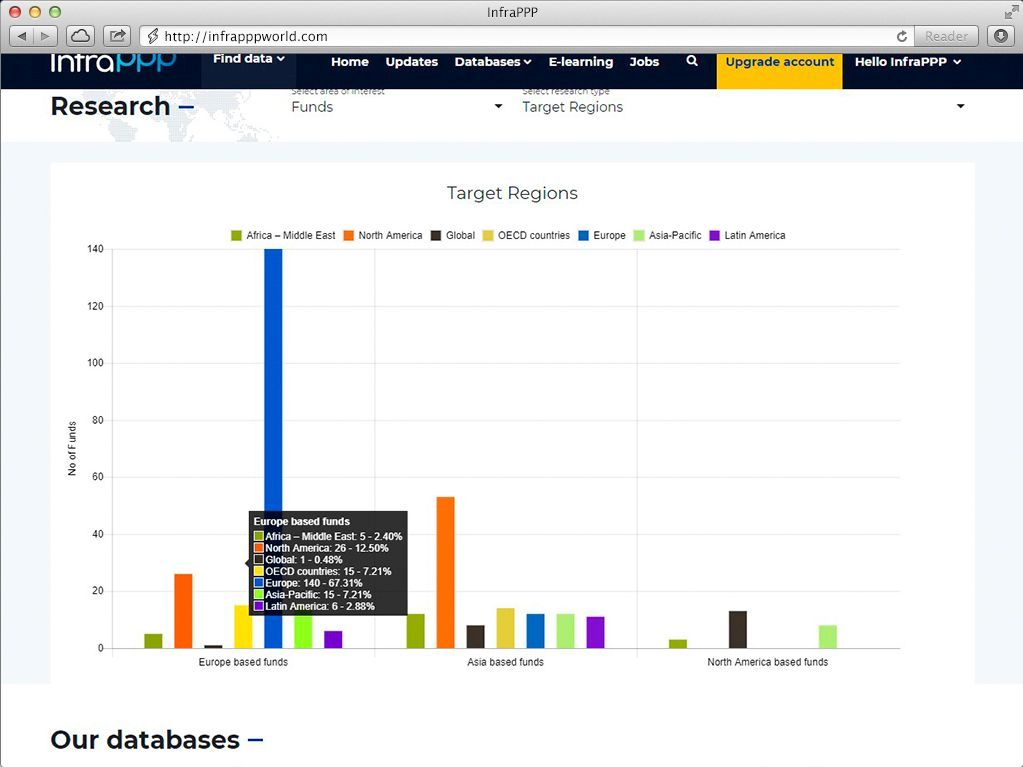Open the Updates menu item
This screenshot has height=767, width=1023.
411,62
